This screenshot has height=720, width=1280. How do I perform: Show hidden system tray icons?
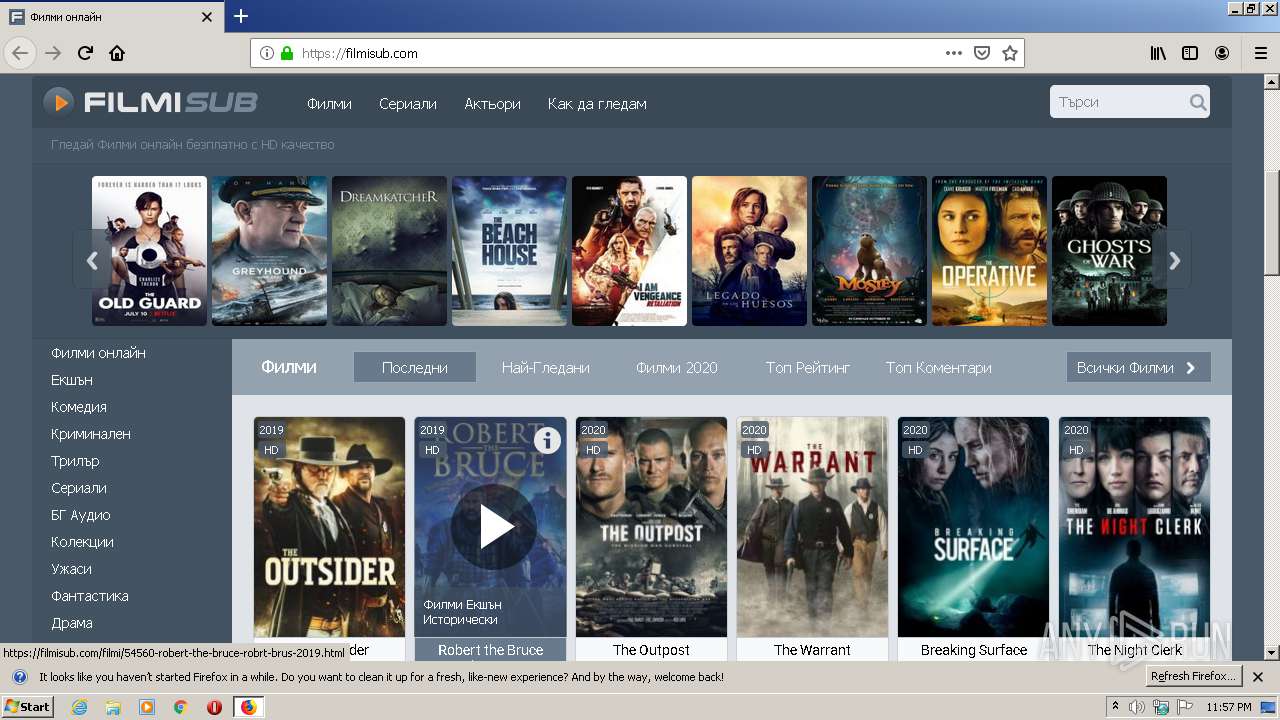(1115, 706)
